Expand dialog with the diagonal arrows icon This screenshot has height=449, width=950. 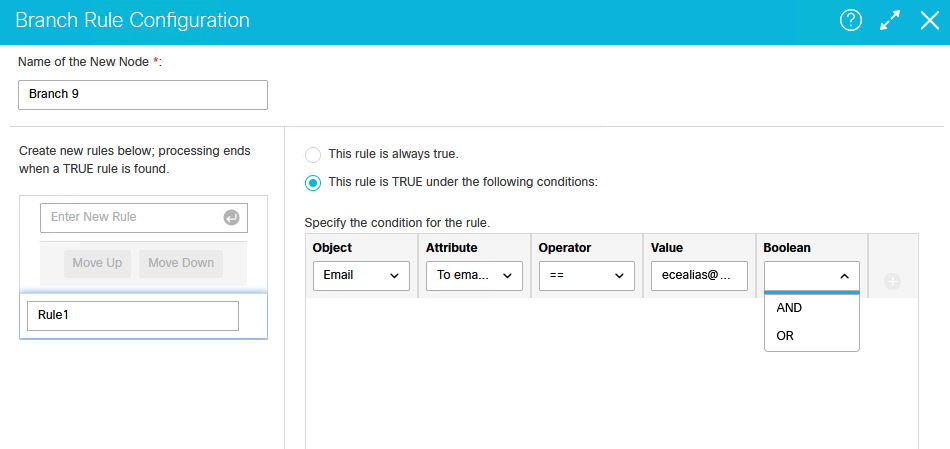point(890,21)
